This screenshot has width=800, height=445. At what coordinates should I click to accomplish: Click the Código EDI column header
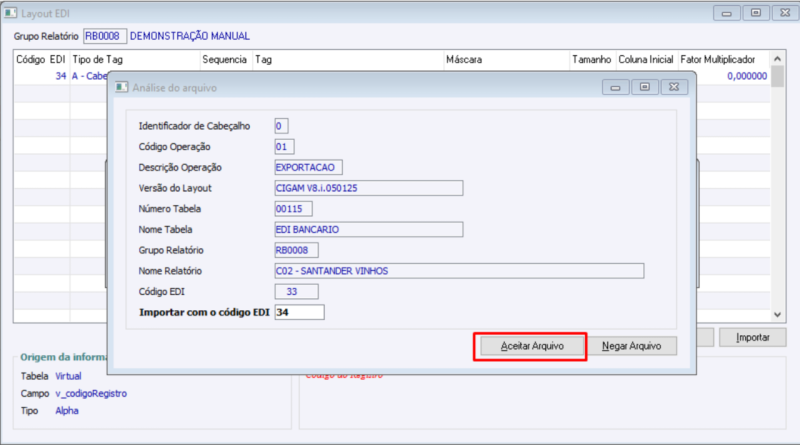pyautogui.click(x=41, y=60)
